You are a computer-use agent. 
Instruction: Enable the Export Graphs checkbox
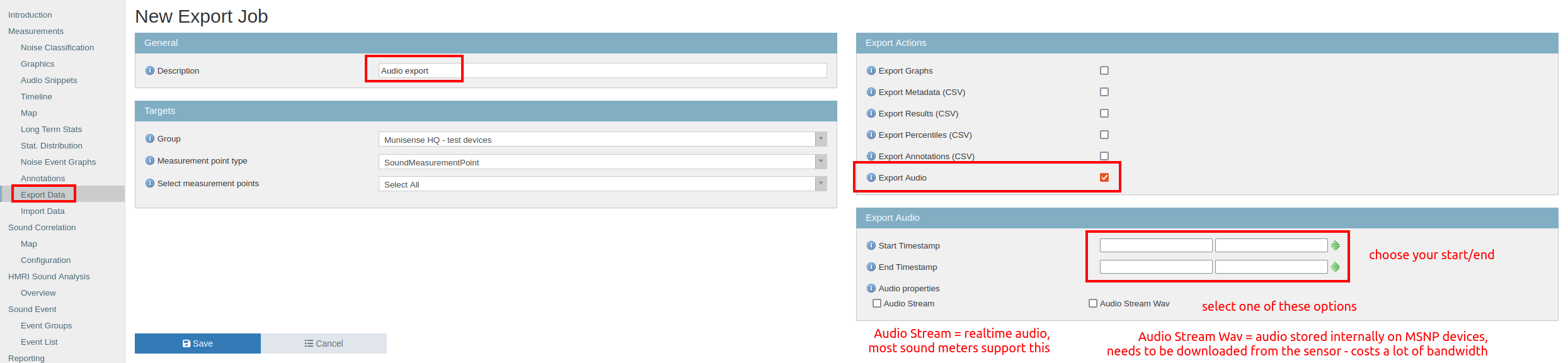click(x=1104, y=70)
